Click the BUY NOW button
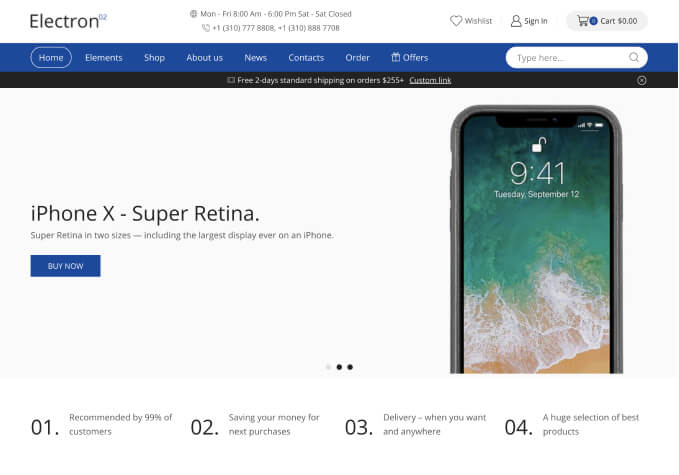Screen dimensions: 679x475 click(x=65, y=266)
